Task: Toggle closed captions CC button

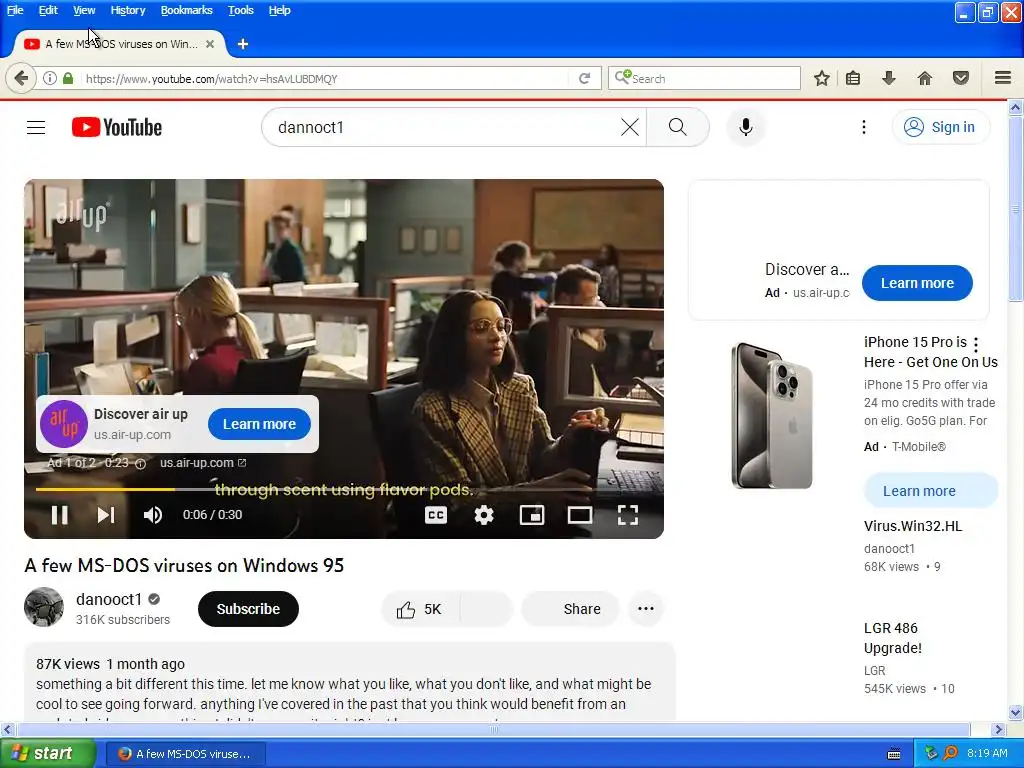Action: [436, 515]
